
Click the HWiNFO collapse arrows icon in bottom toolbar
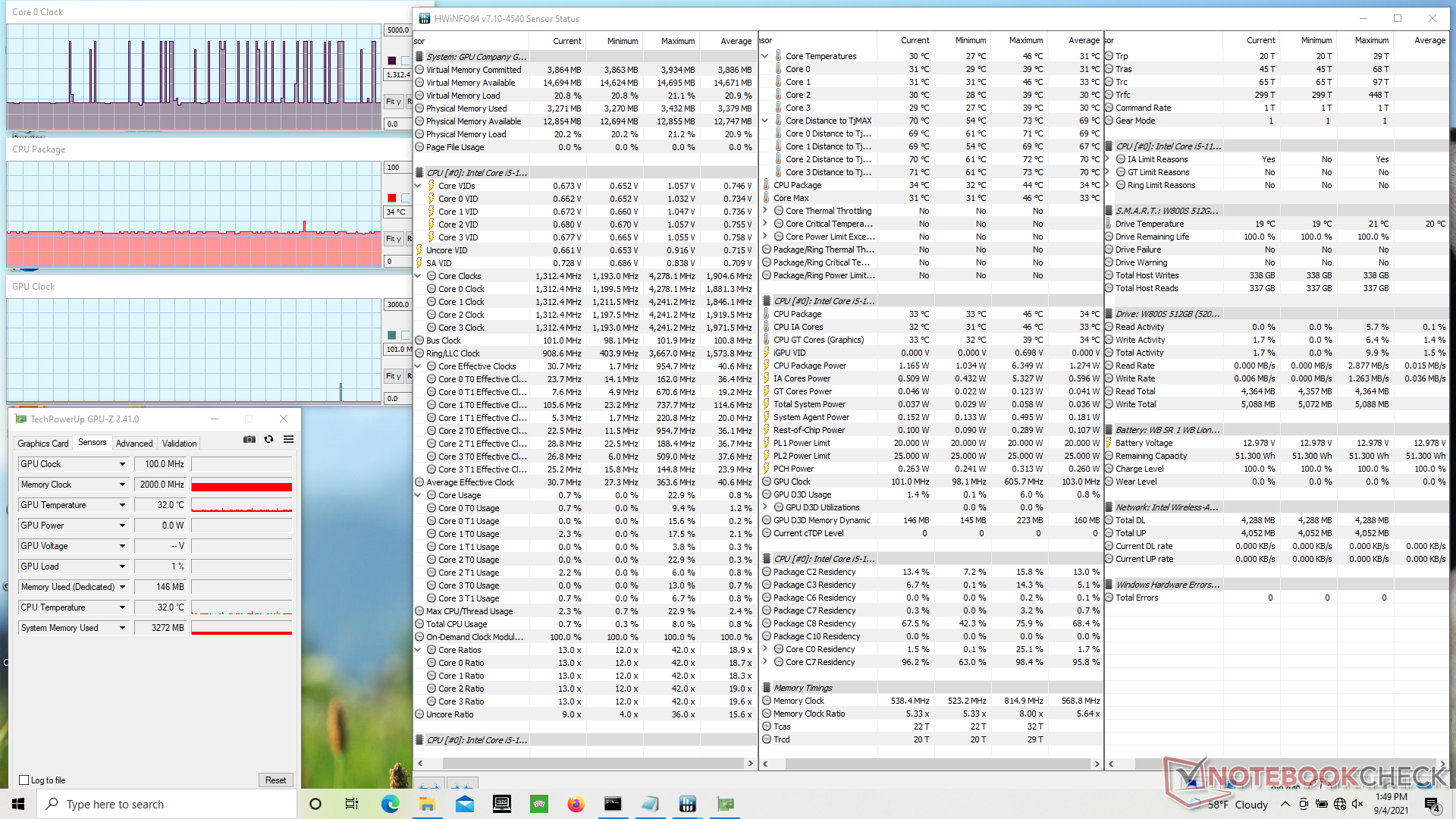pyautogui.click(x=462, y=783)
